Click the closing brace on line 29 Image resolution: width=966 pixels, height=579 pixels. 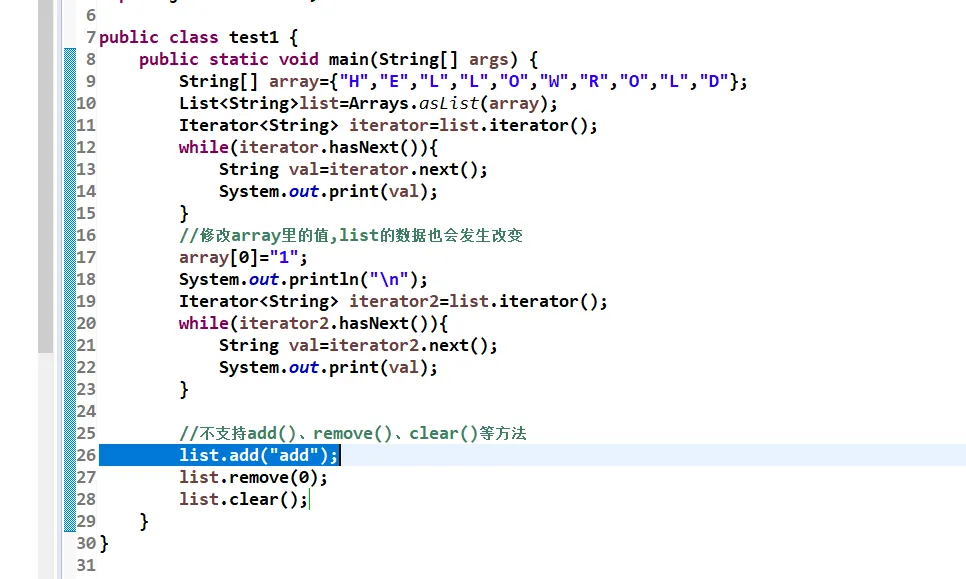[144, 522]
